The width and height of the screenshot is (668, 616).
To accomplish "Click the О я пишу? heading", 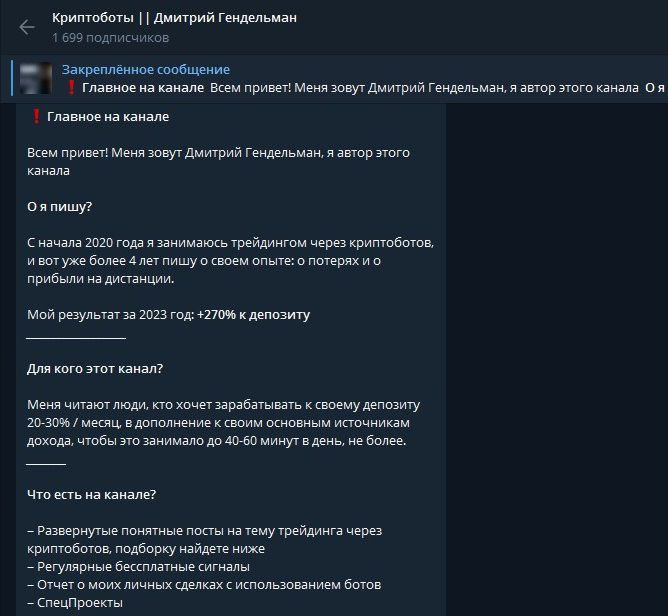I will click(60, 207).
